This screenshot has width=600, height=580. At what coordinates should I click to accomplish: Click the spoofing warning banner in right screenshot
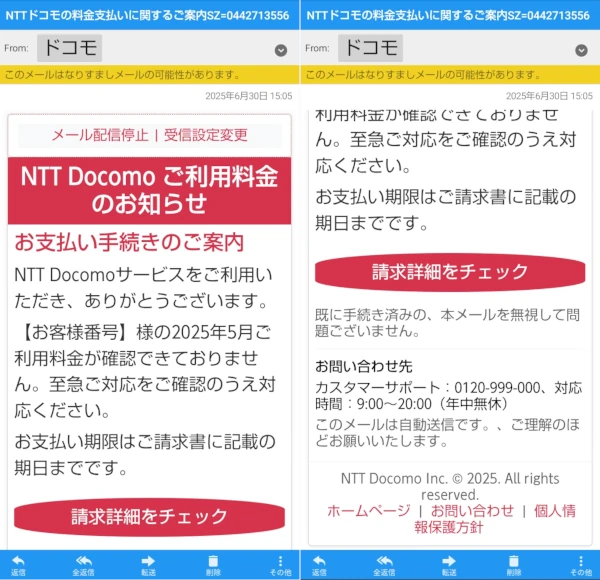[450, 75]
